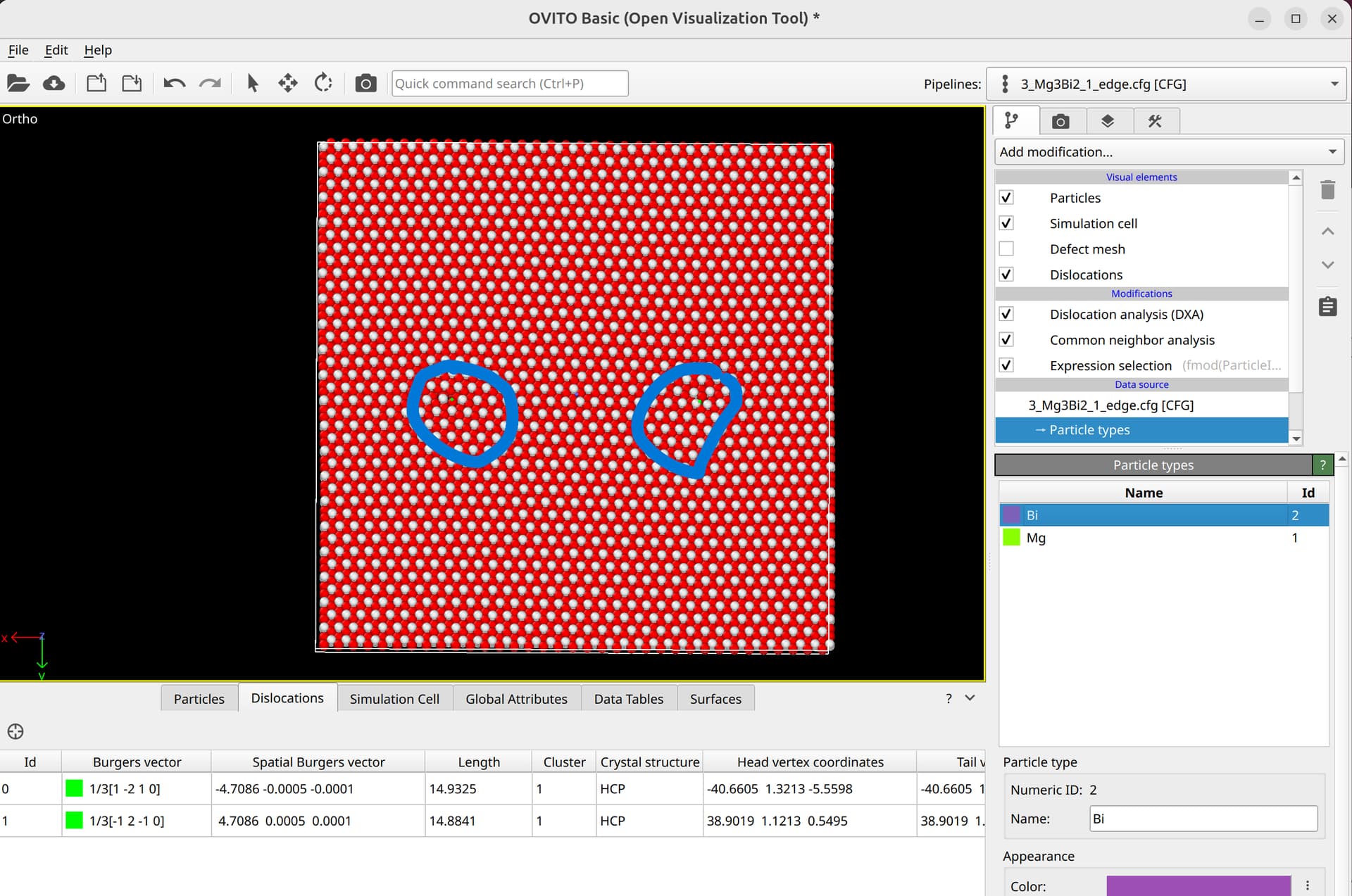This screenshot has width=1352, height=896.
Task: Collapse data inspector with chevron arrow
Action: (970, 698)
